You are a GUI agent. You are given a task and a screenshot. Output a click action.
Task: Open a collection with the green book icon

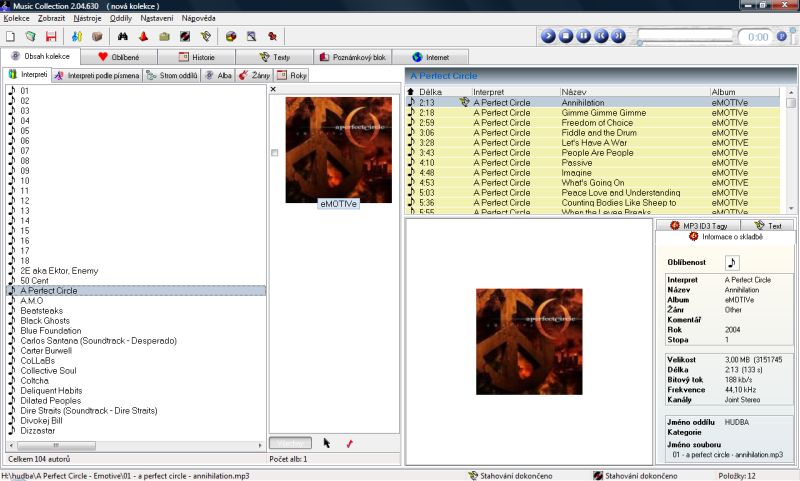(31, 36)
